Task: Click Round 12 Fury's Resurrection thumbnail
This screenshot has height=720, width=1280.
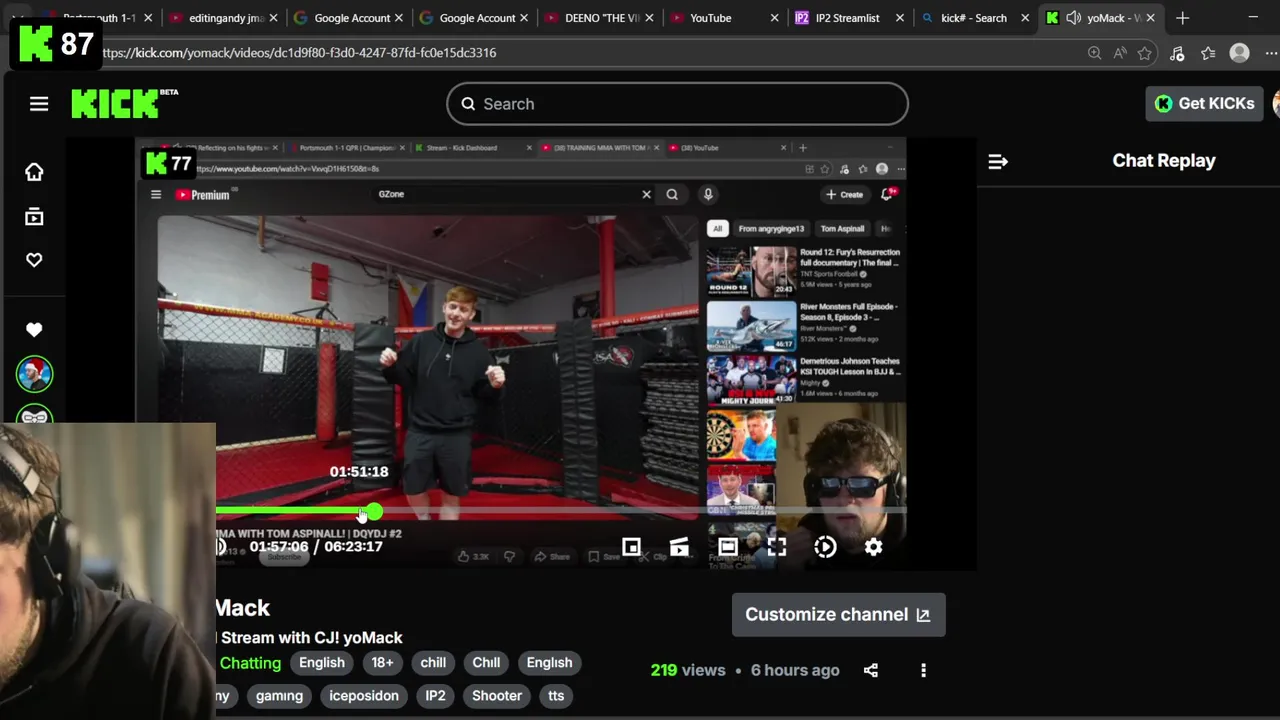Action: [x=751, y=272]
